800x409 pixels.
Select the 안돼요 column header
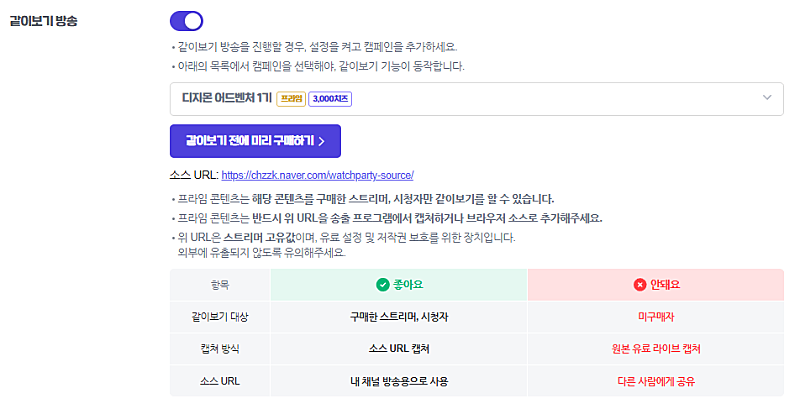pyautogui.click(x=656, y=285)
